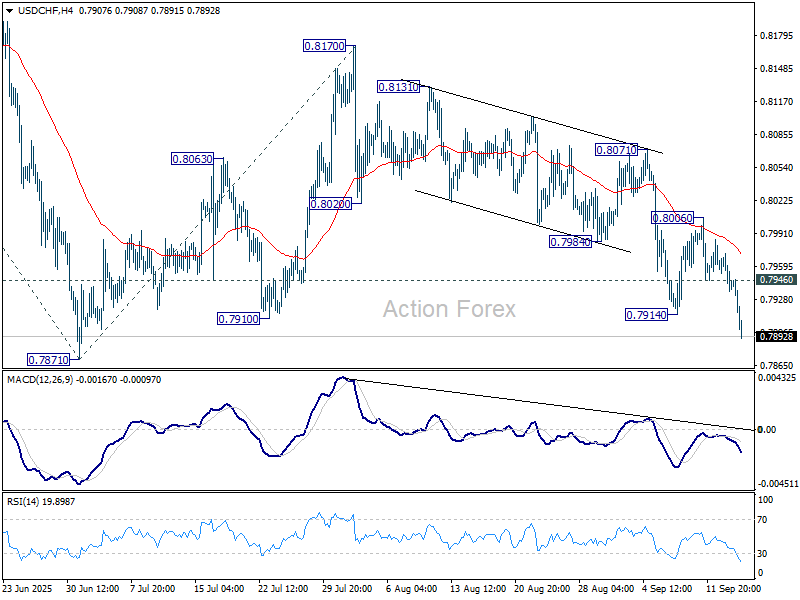Viewport: 800px width, 600px height.
Task: Select the 0.80630 high price label
Action: (x=191, y=158)
